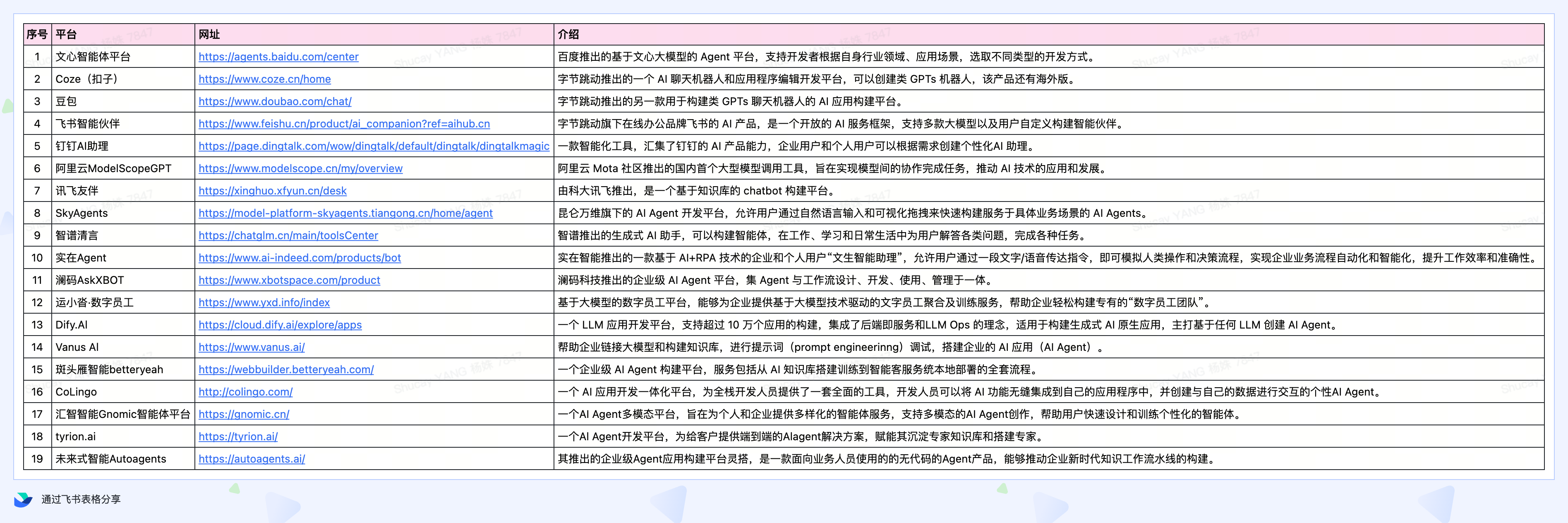Select the 运小沓·数字员工 cell
The height and width of the screenshot is (523, 1568).
pyautogui.click(x=123, y=302)
